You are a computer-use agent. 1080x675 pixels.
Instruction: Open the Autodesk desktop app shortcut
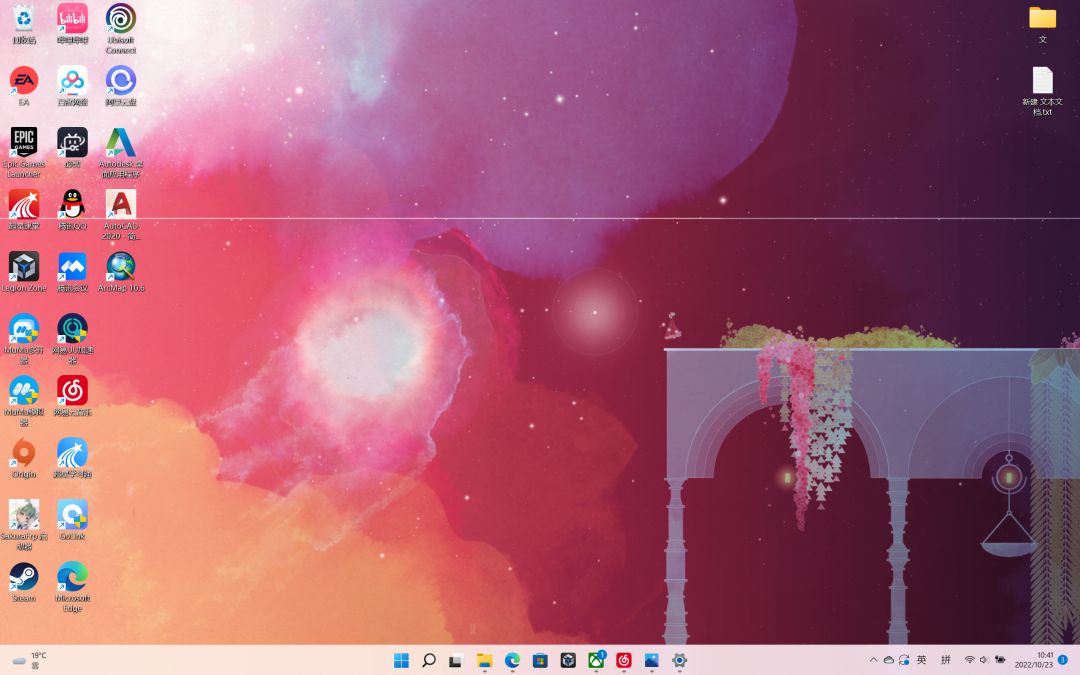point(121,152)
